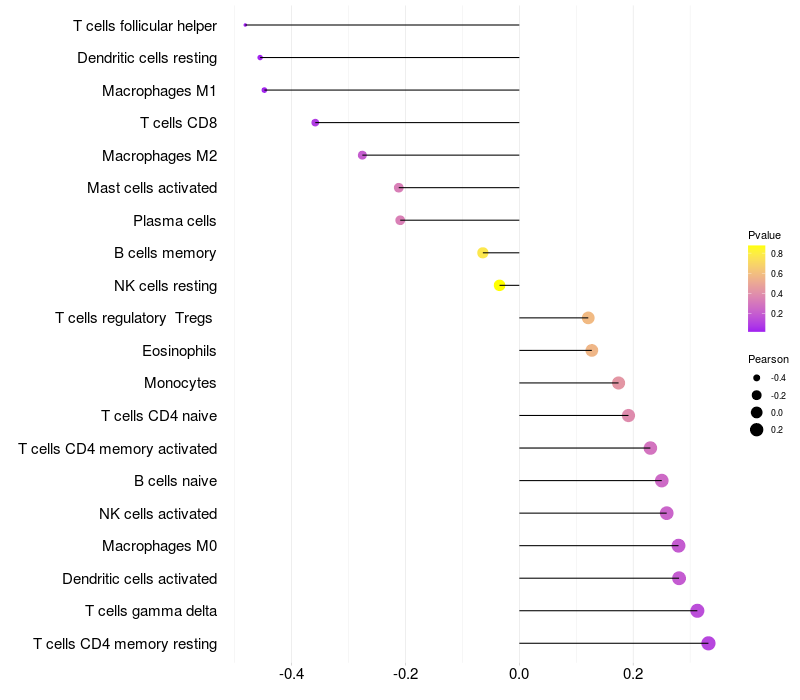Click the Pearson legend title

[x=768, y=359]
